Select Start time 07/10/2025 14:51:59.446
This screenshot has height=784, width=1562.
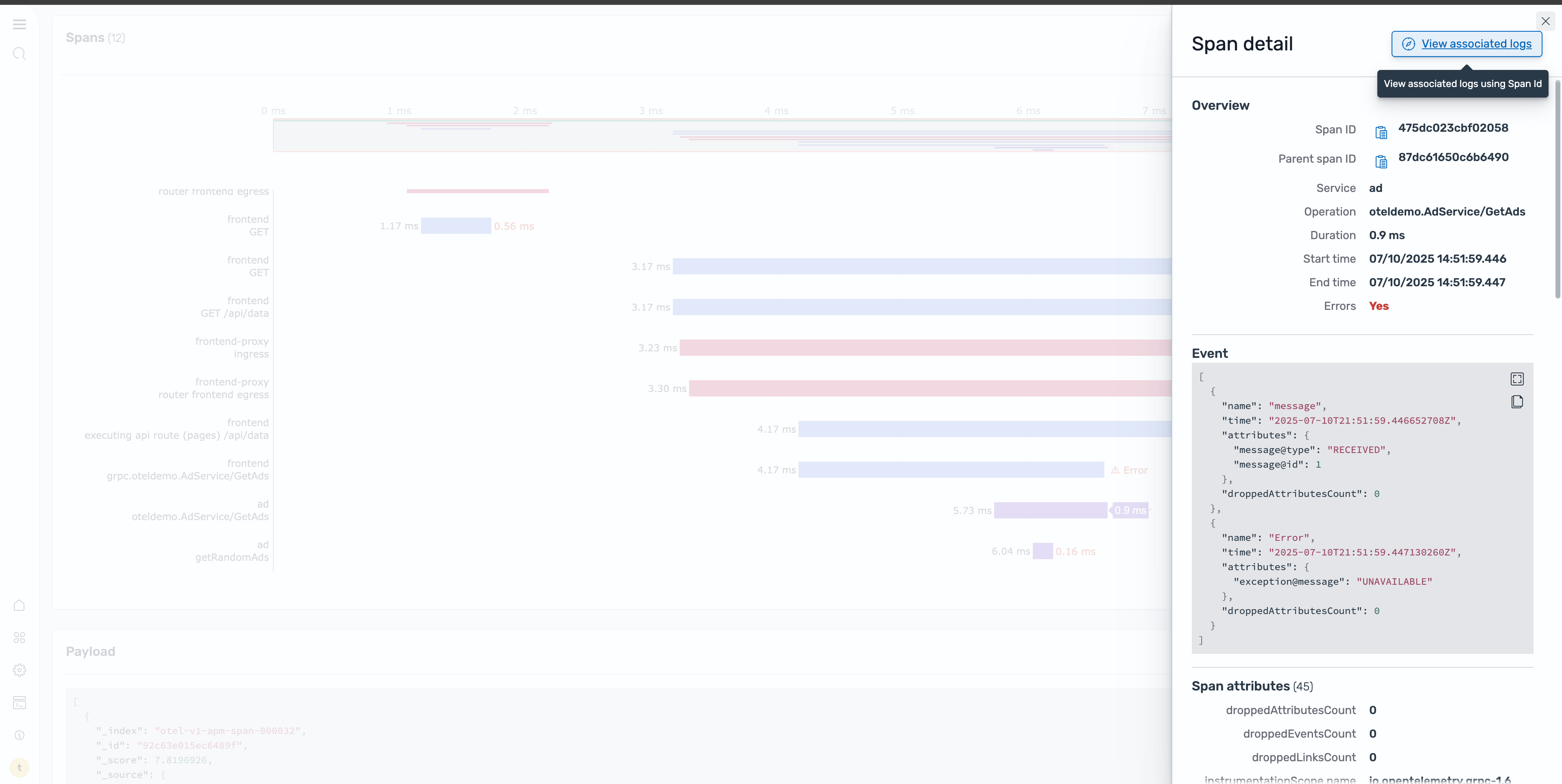pyautogui.click(x=1437, y=259)
